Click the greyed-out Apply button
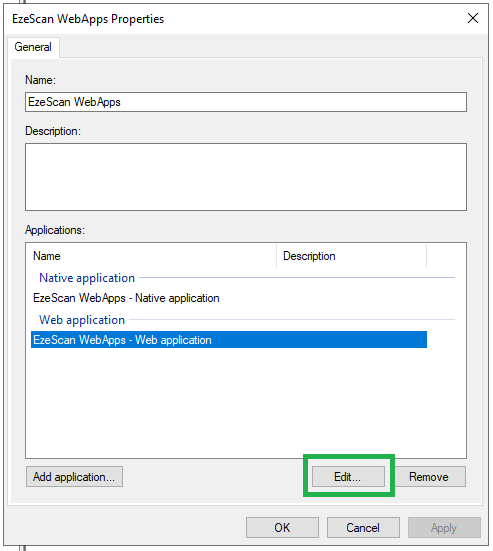The height and width of the screenshot is (551, 493). tap(444, 527)
